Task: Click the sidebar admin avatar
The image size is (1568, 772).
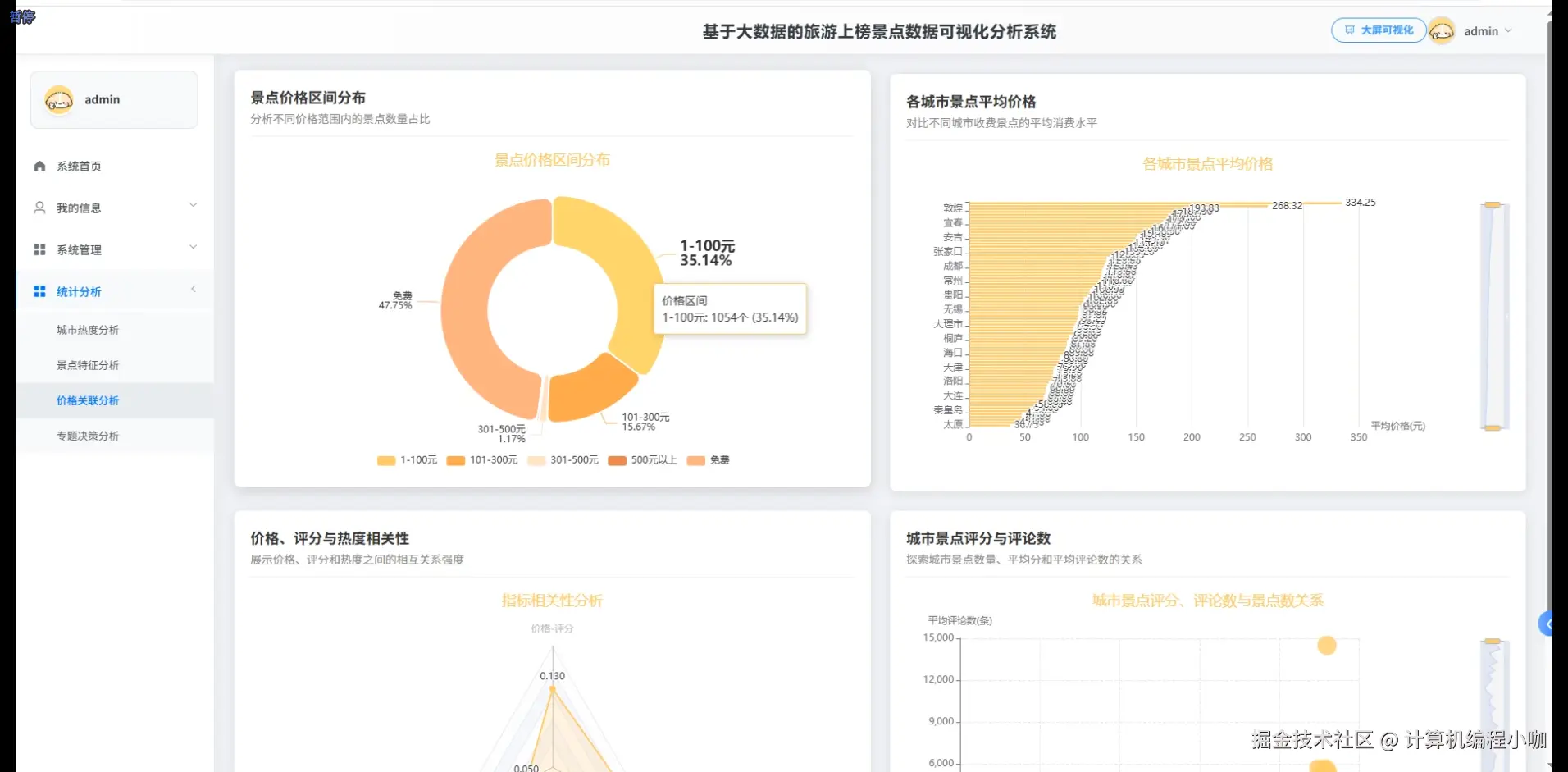Action: pos(59,99)
